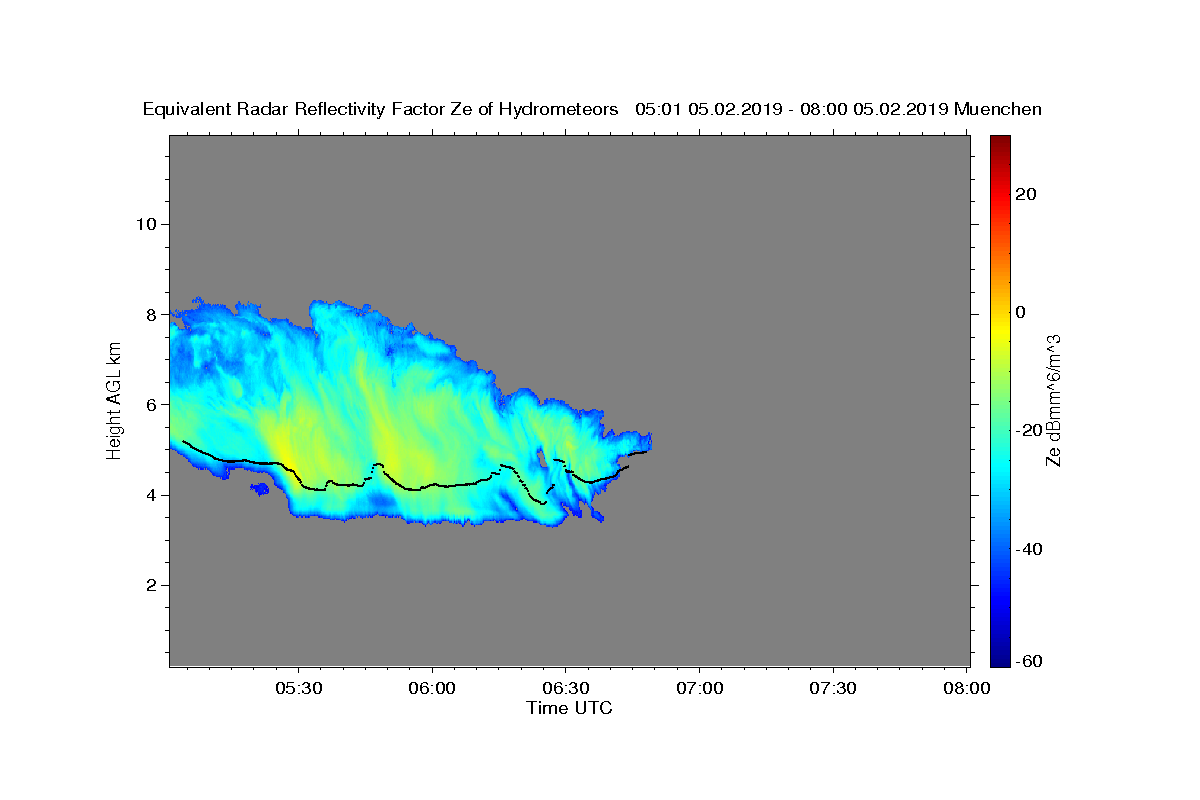Click the 08:00 time tick label
This screenshot has height=800, width=1200.
(967, 688)
